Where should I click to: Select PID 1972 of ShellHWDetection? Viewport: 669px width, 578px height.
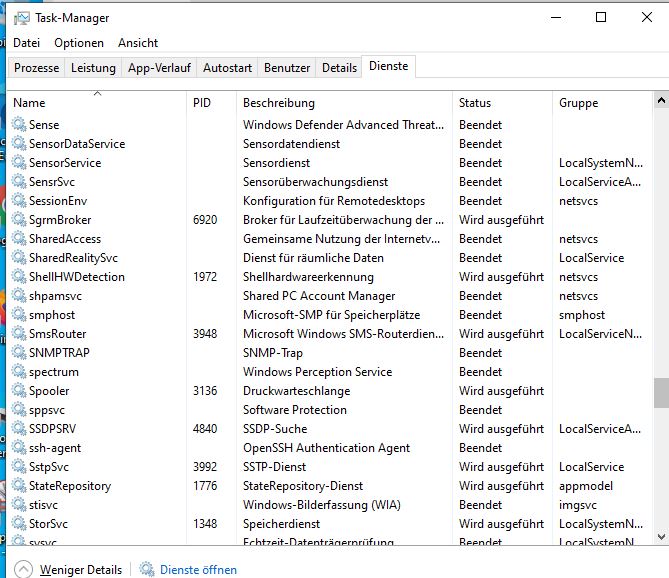205,276
